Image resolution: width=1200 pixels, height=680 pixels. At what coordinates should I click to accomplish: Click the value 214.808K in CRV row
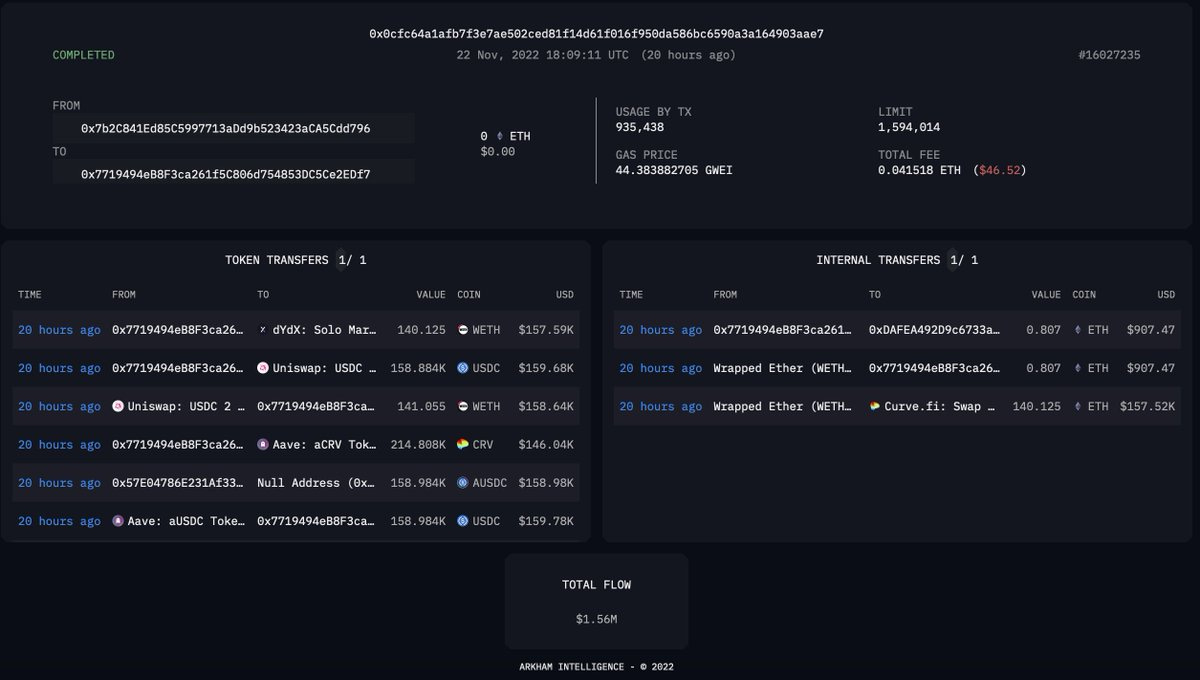pyautogui.click(x=417, y=444)
